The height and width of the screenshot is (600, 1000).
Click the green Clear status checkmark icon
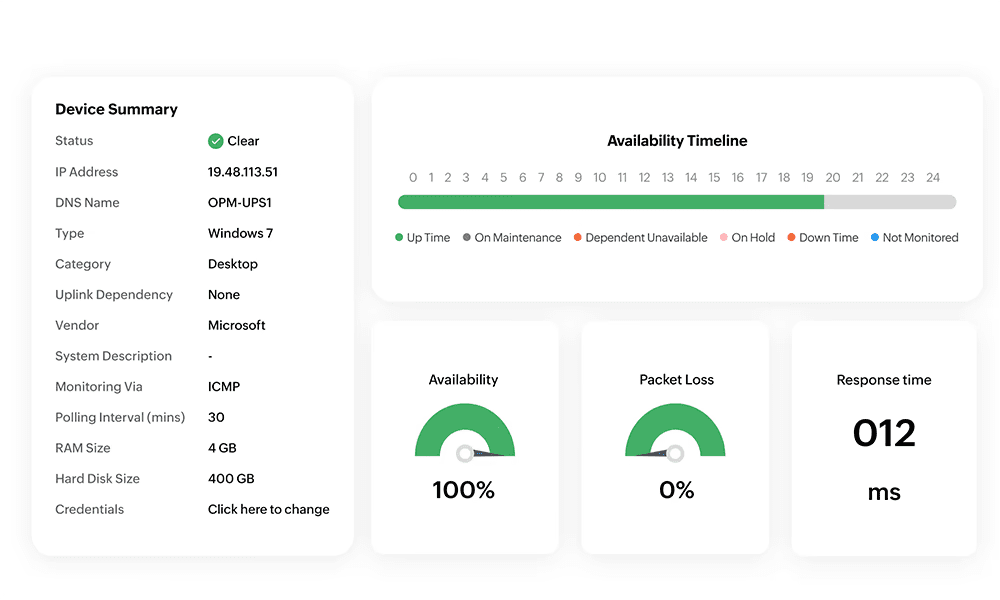point(215,141)
